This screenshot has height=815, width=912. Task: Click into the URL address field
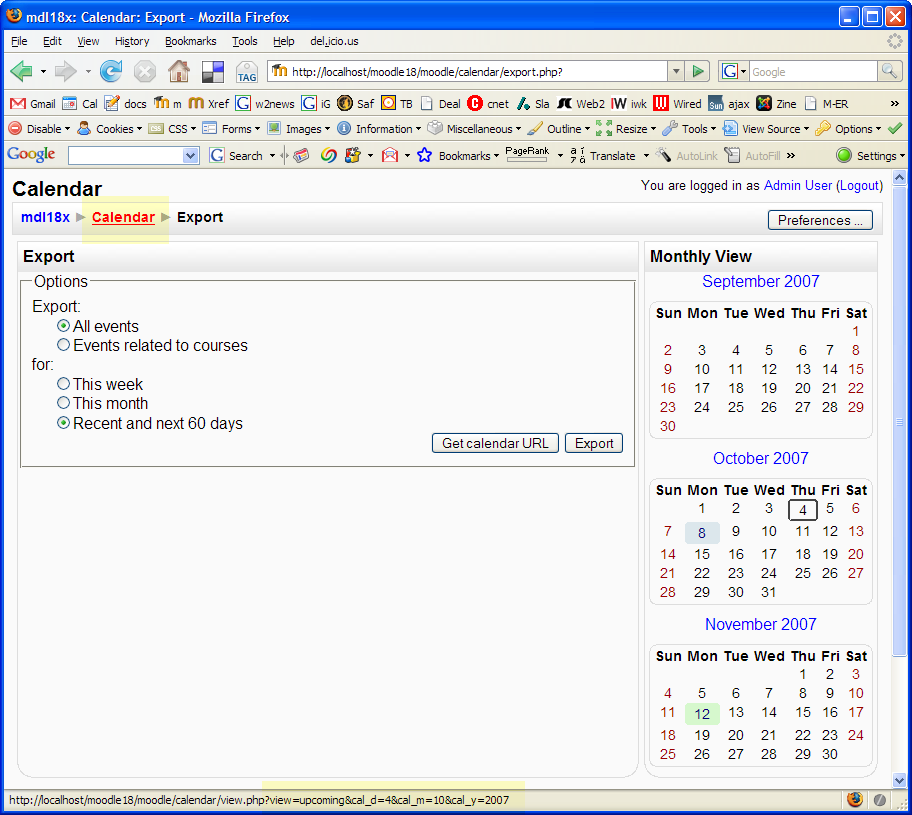468,72
